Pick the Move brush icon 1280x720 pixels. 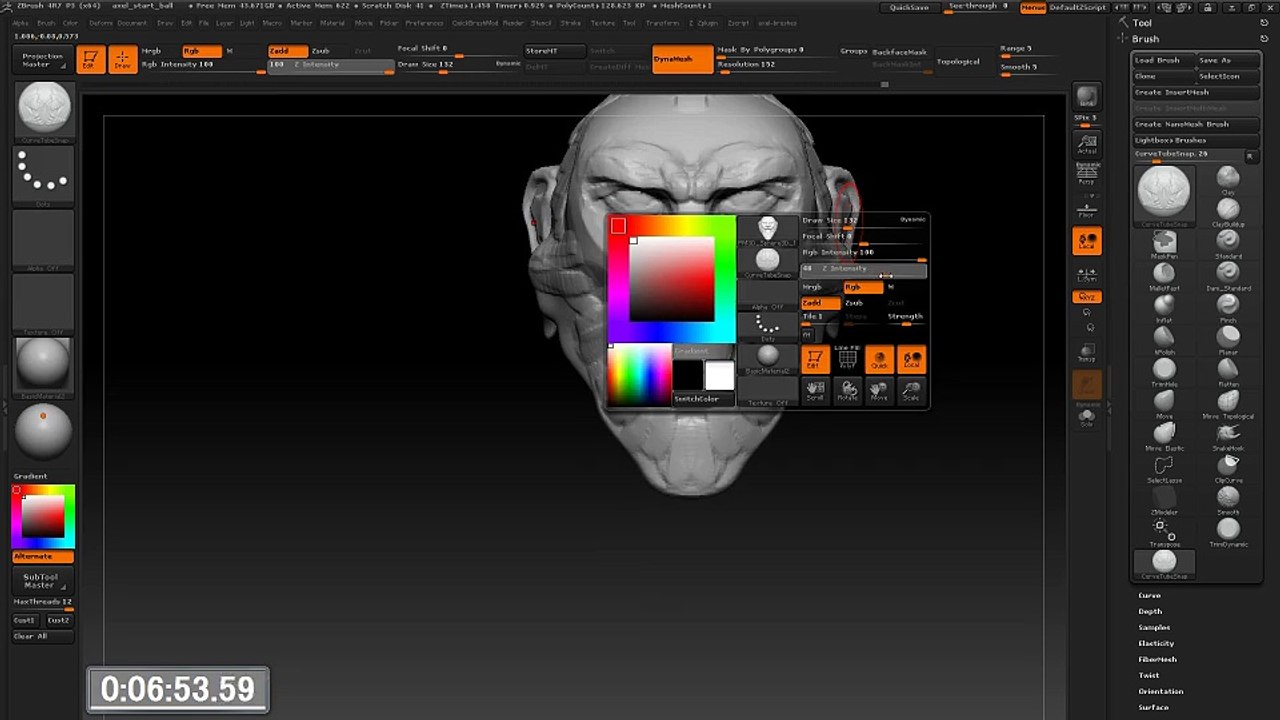click(1164, 403)
